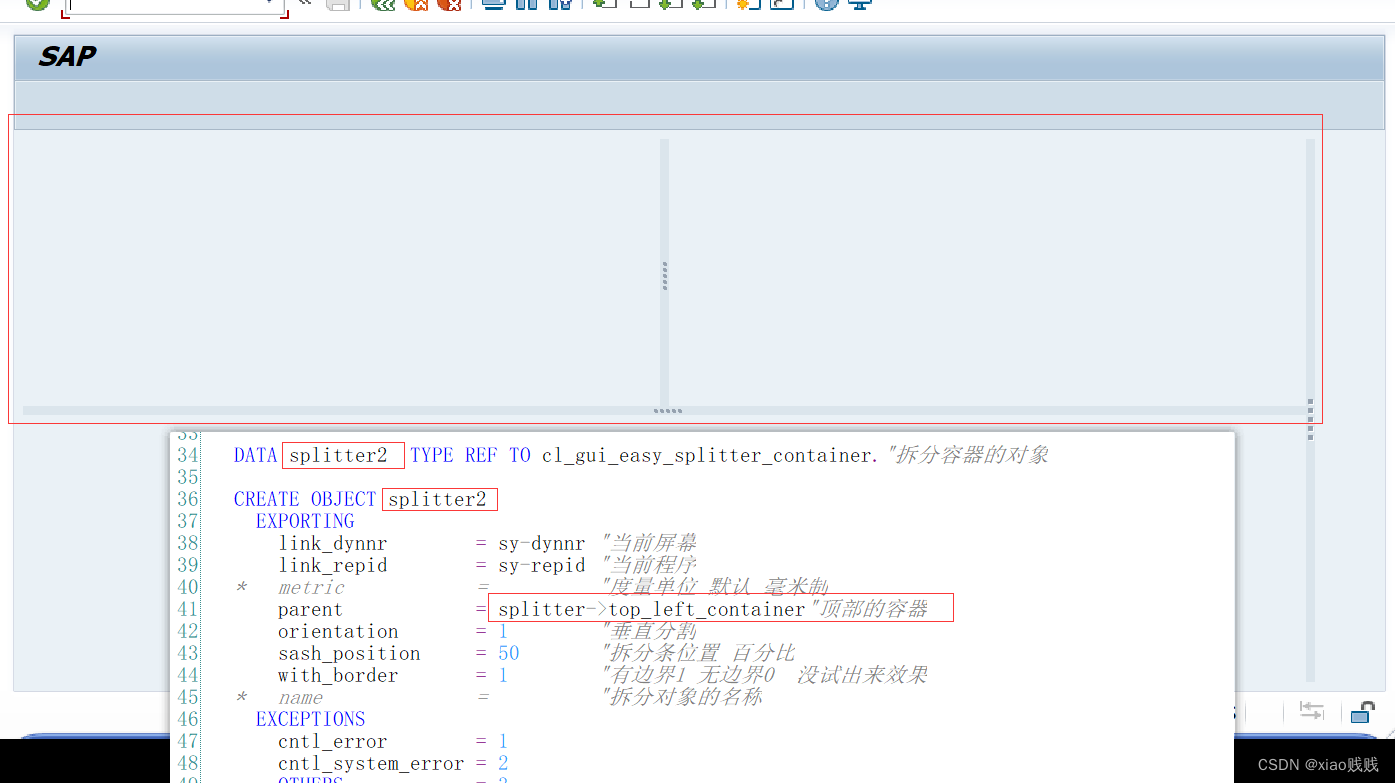Click the EXPORTING keyword in code
1395x783 pixels.
305,521
